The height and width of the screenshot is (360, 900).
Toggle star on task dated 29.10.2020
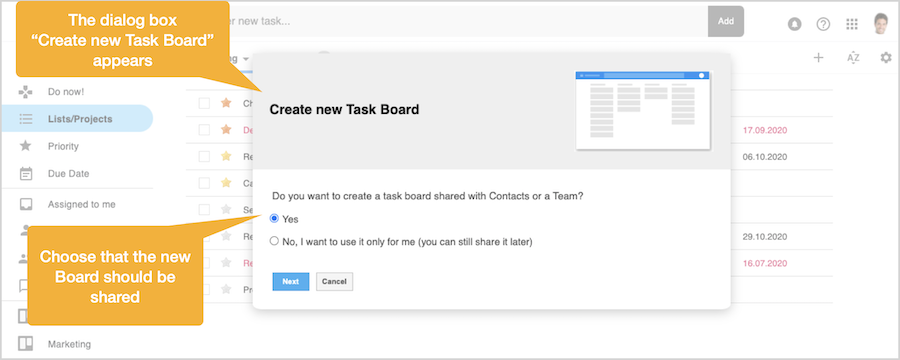tap(226, 236)
